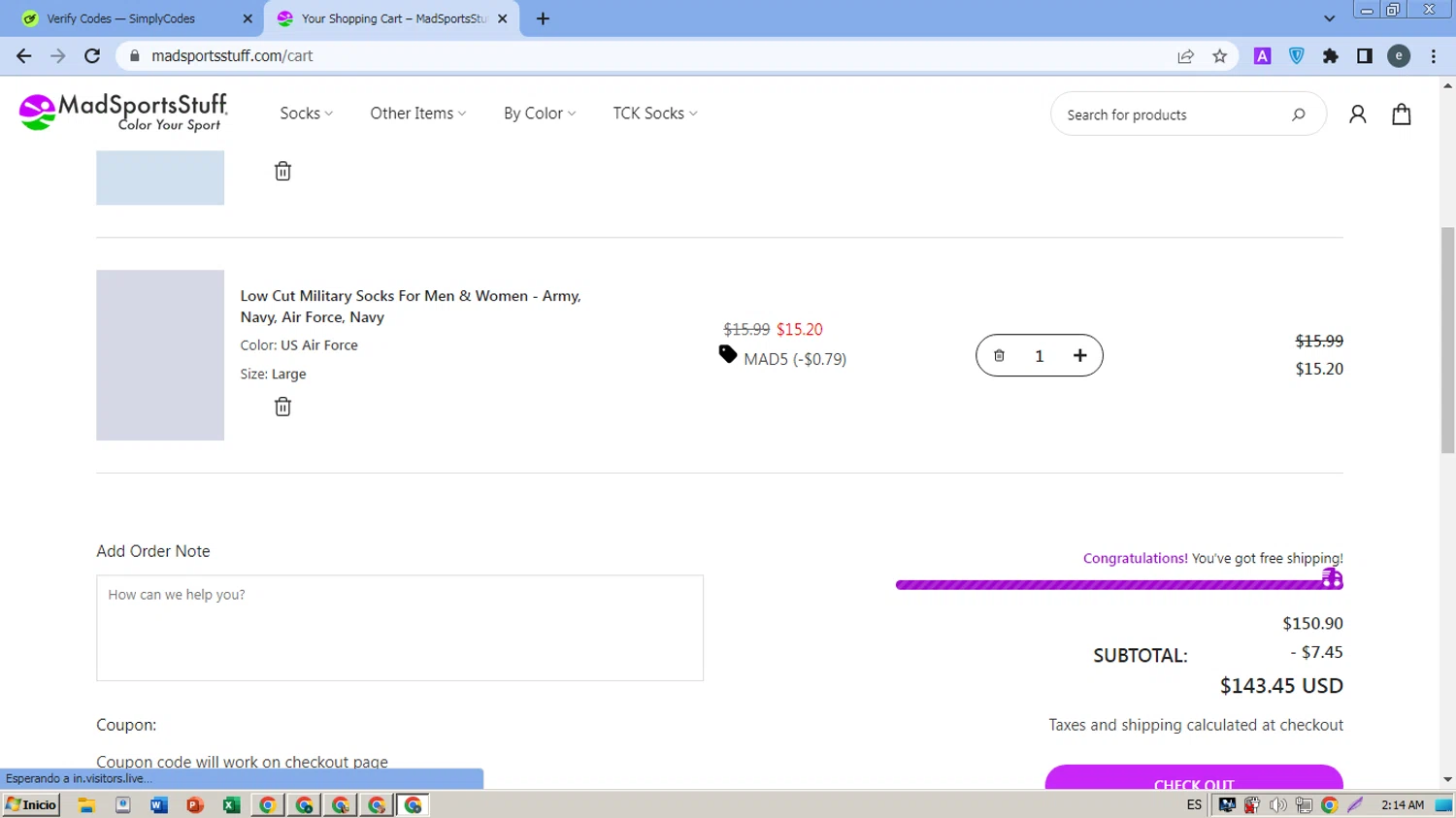Click the page scrollbar thumb
Screen dimensions: 1456x818
click(1447, 340)
